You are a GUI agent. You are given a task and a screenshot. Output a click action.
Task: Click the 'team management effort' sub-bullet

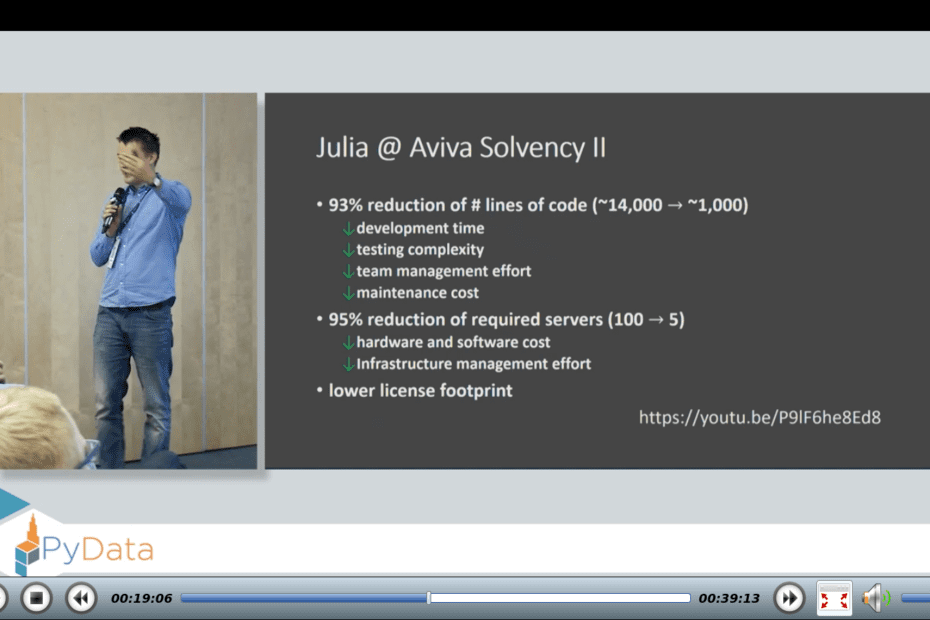pos(438,271)
